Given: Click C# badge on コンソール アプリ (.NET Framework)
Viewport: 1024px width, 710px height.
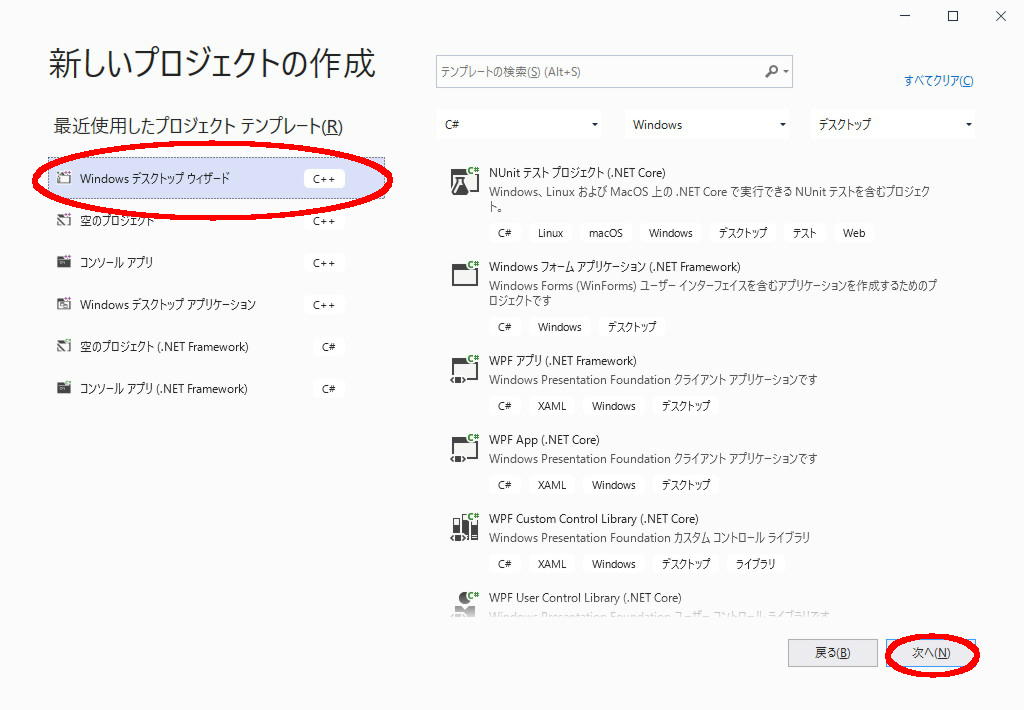Looking at the screenshot, I should pyautogui.click(x=328, y=389).
